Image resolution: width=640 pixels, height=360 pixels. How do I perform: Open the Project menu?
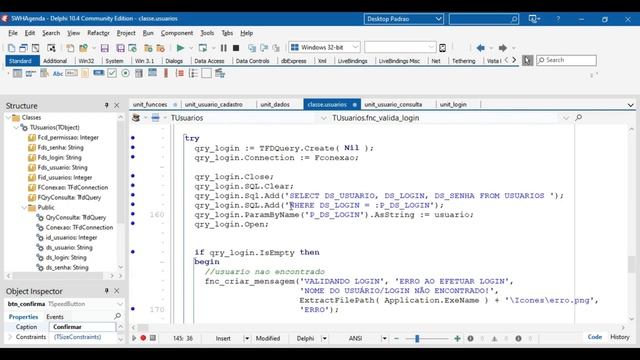(126, 33)
